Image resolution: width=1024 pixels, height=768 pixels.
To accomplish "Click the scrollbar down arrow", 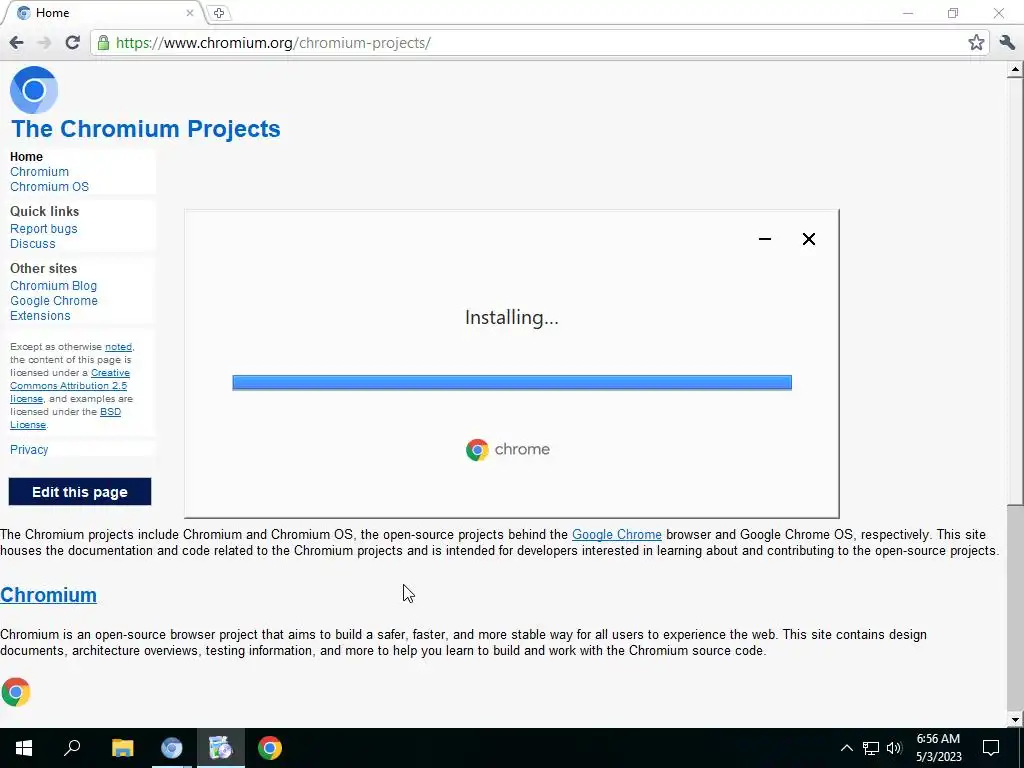I will 1015,720.
